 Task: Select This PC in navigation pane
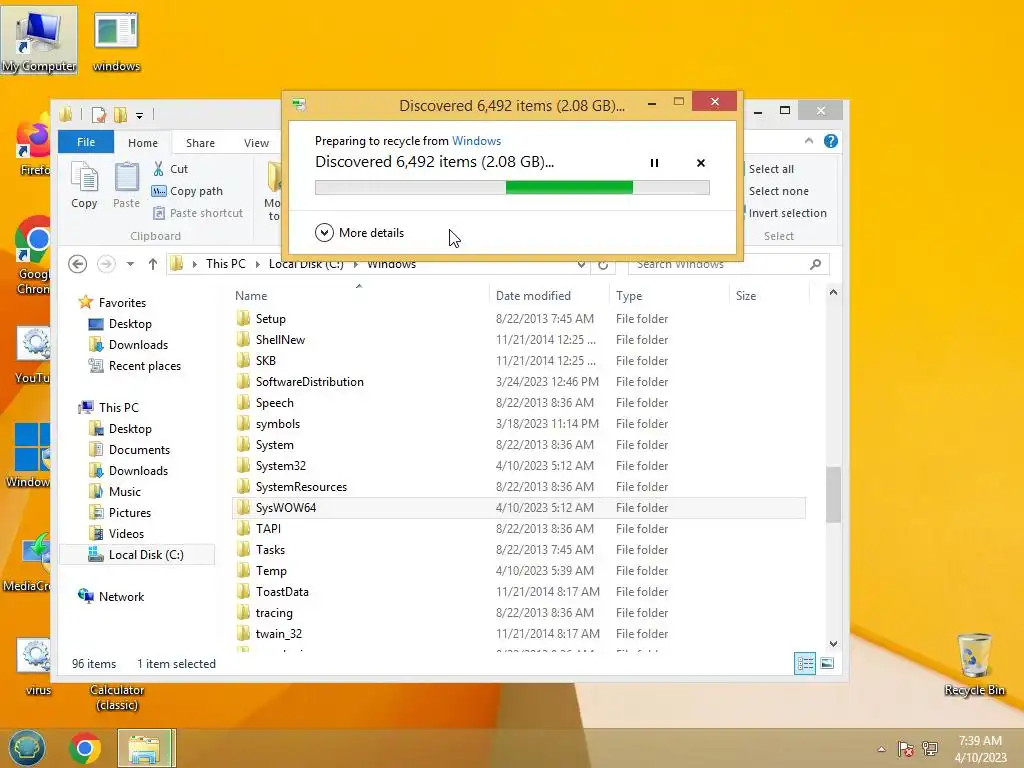(x=108, y=408)
